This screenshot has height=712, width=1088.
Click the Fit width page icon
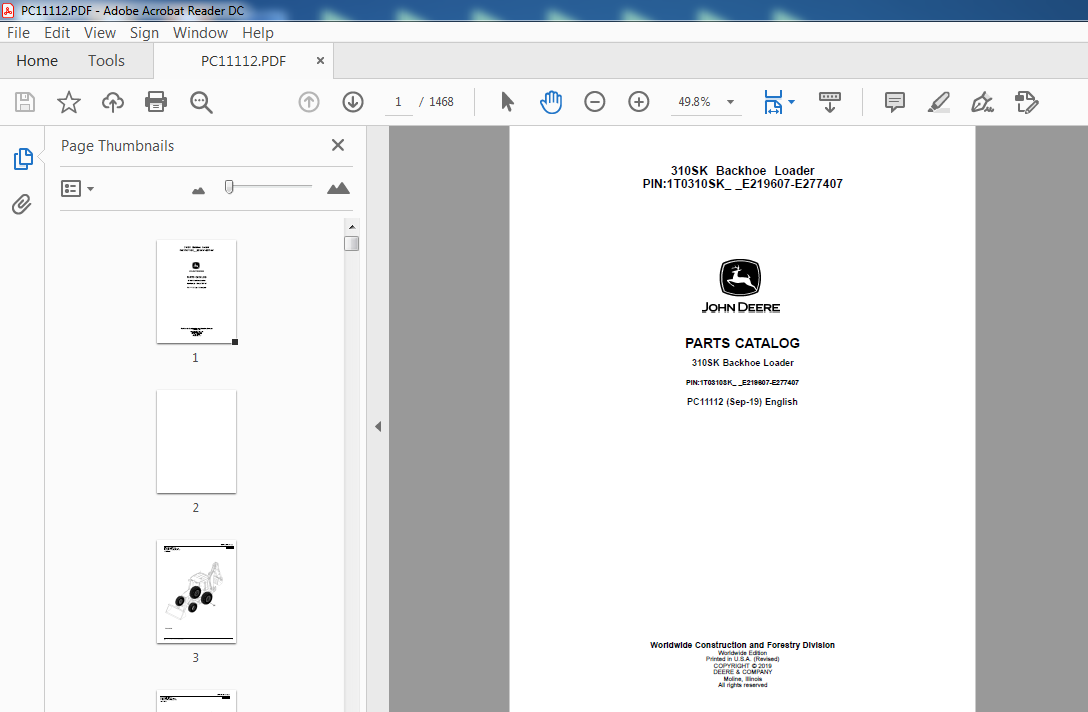click(x=773, y=102)
